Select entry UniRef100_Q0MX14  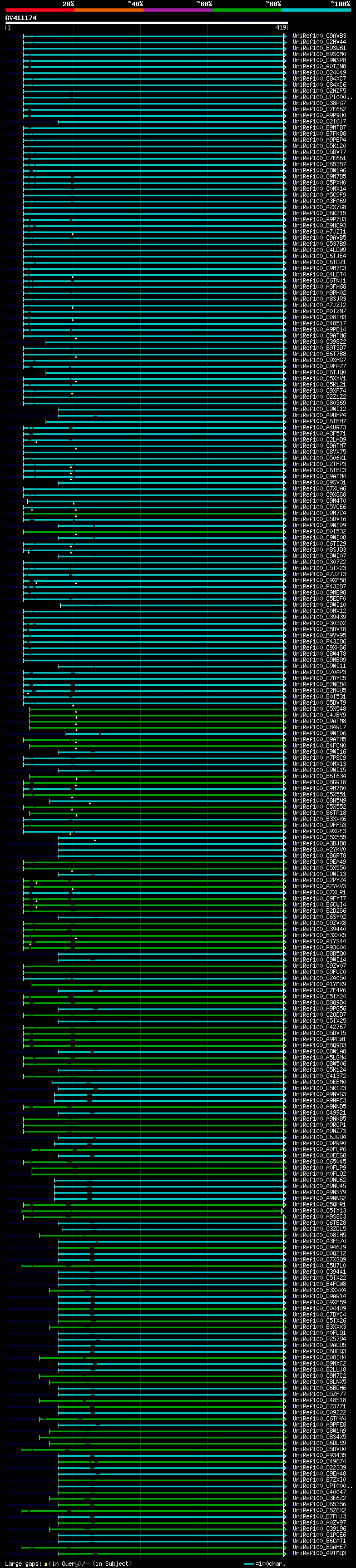point(319,189)
